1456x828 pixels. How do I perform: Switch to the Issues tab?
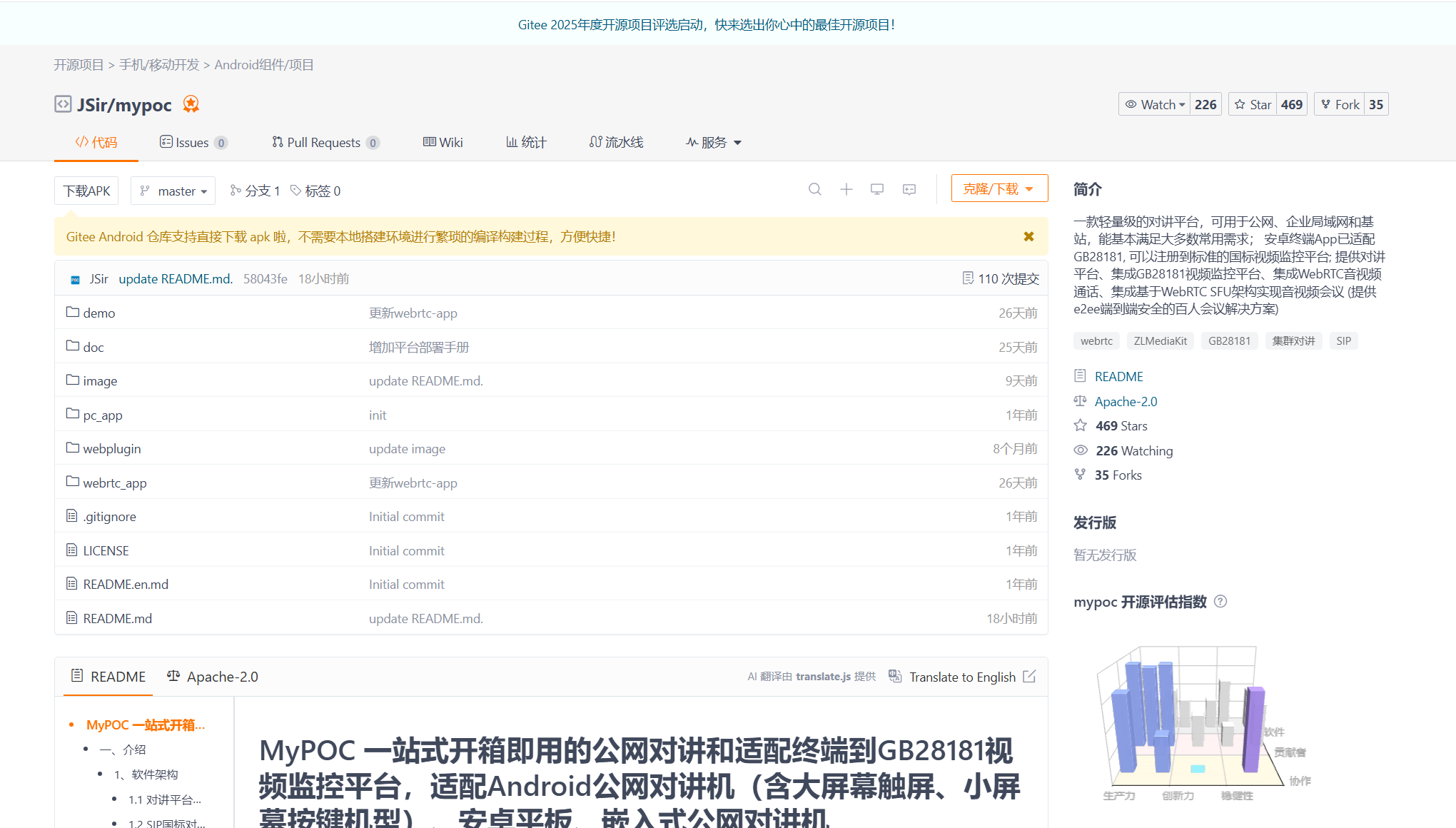(193, 142)
